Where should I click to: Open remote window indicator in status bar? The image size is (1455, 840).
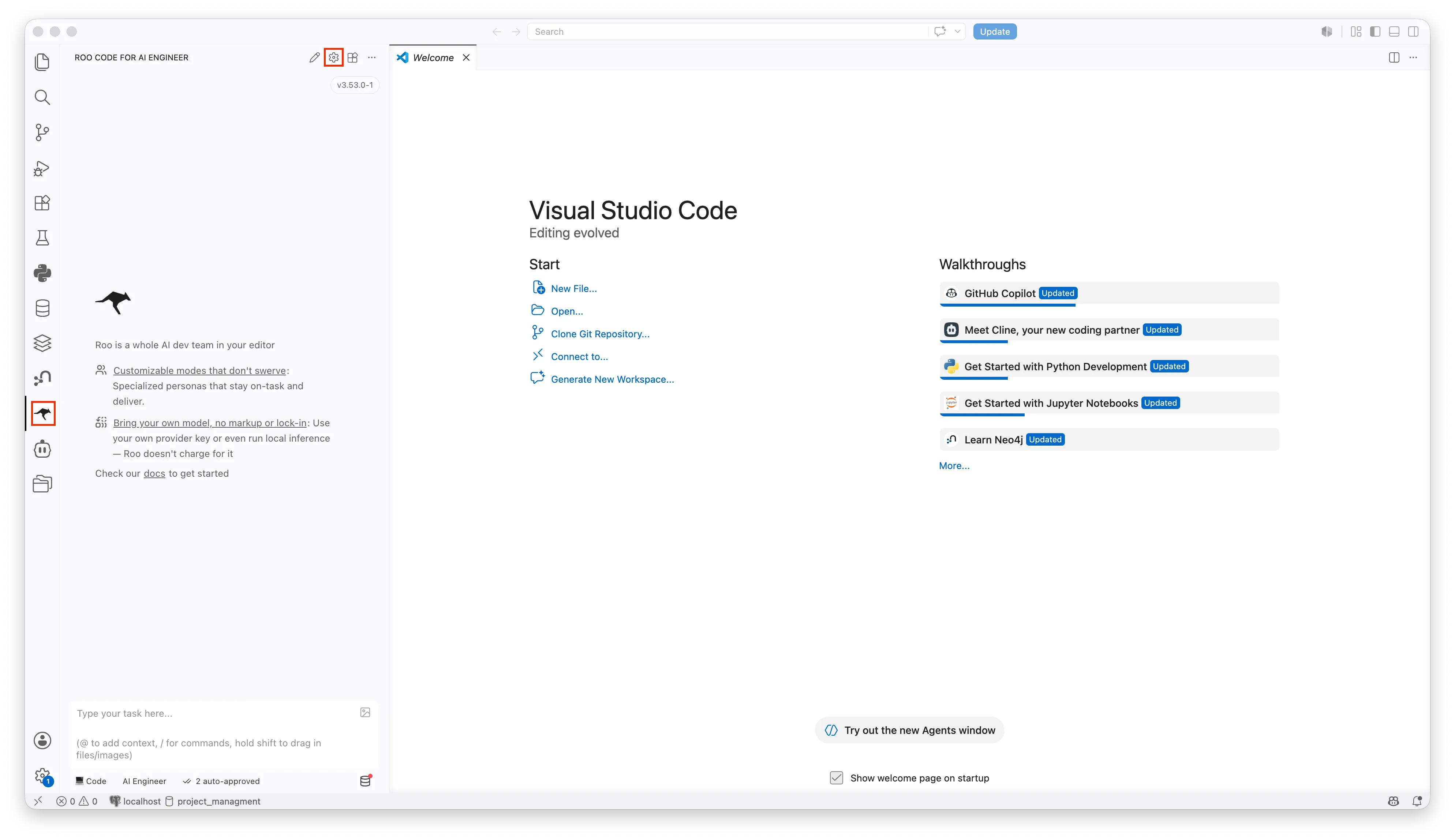pos(38,801)
